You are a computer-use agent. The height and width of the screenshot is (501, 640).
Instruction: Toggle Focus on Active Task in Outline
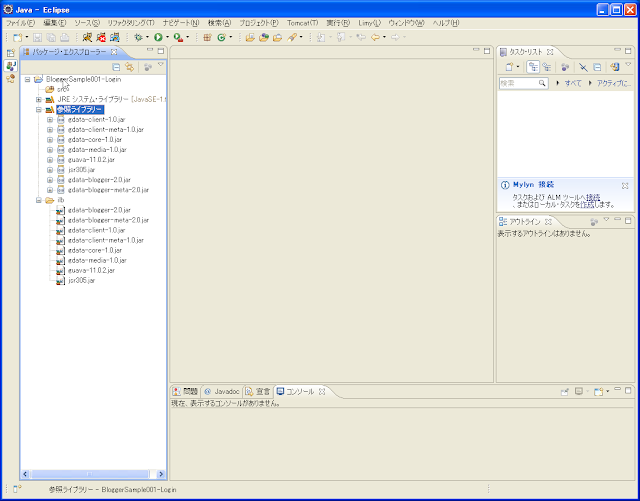[594, 222]
